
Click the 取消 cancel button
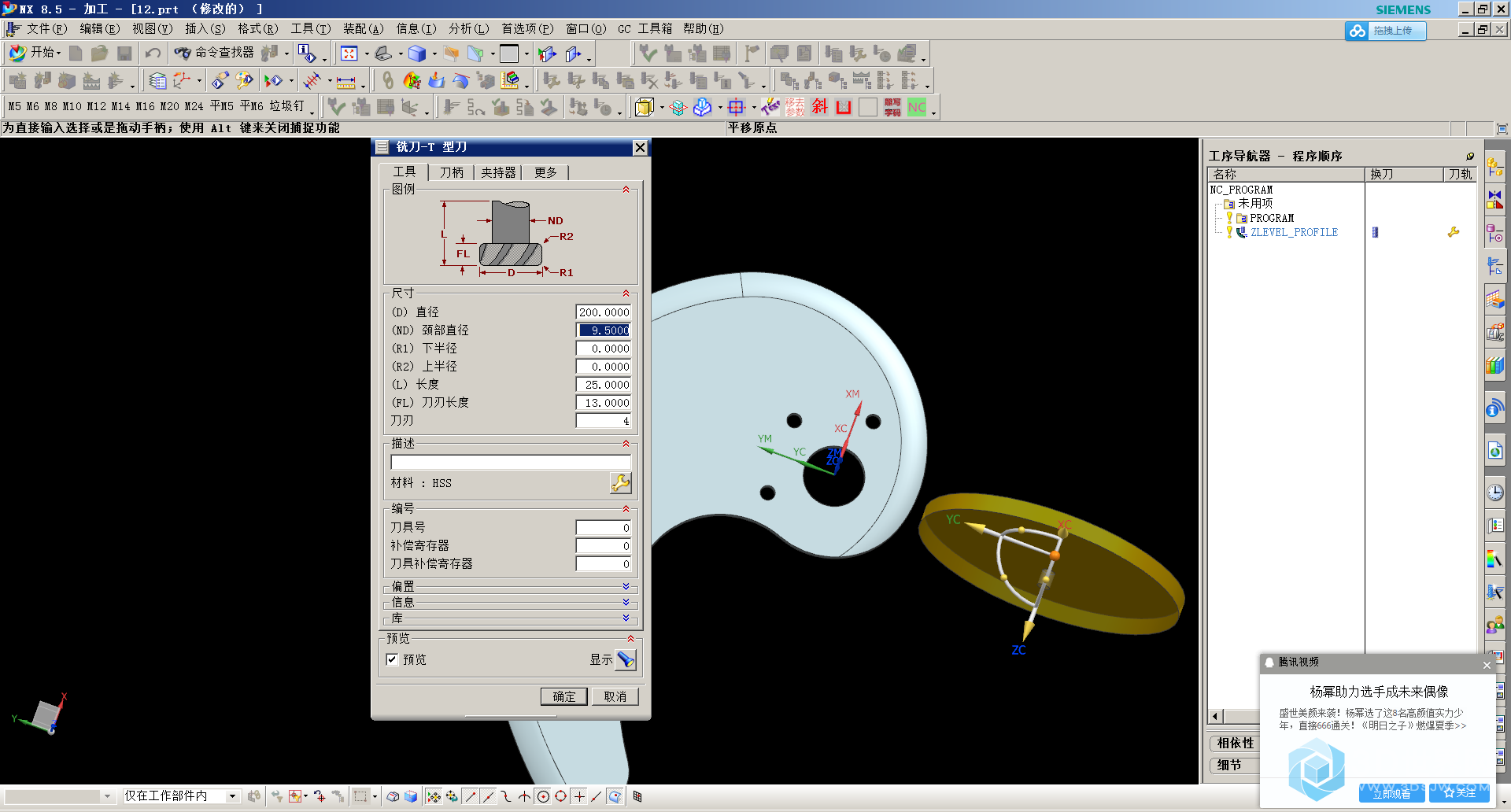click(x=615, y=696)
